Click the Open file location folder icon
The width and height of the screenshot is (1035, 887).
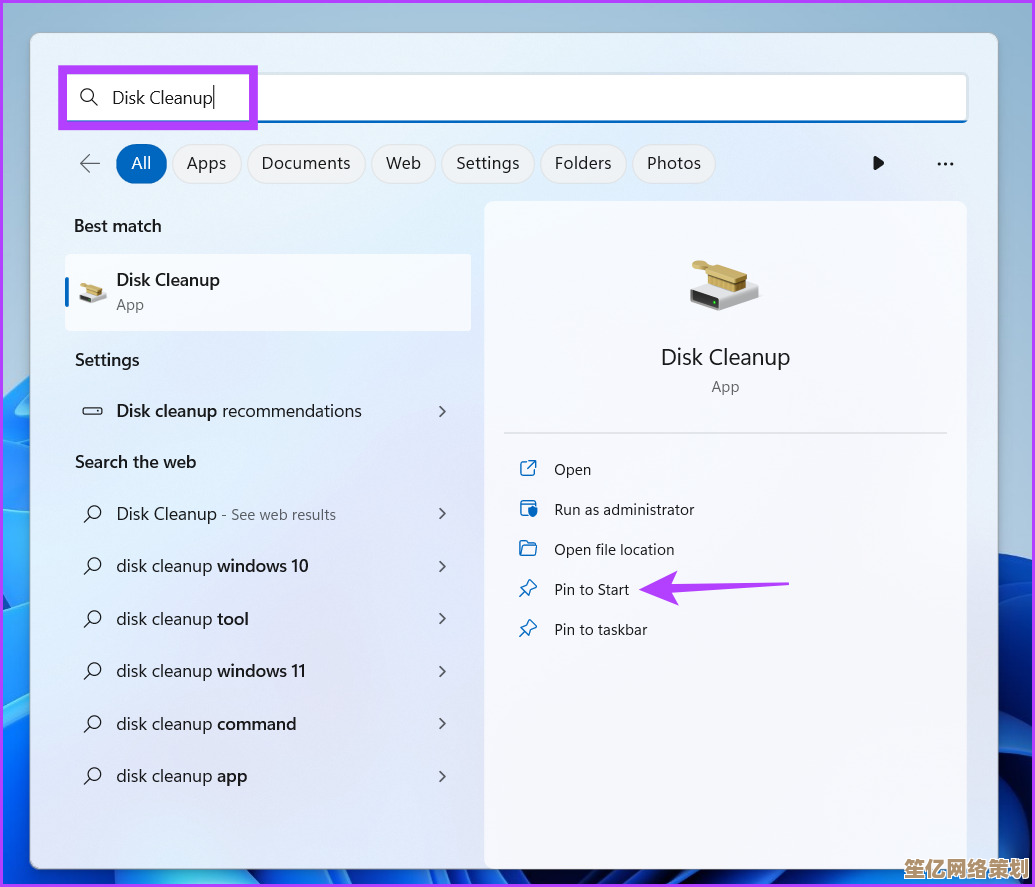point(528,549)
